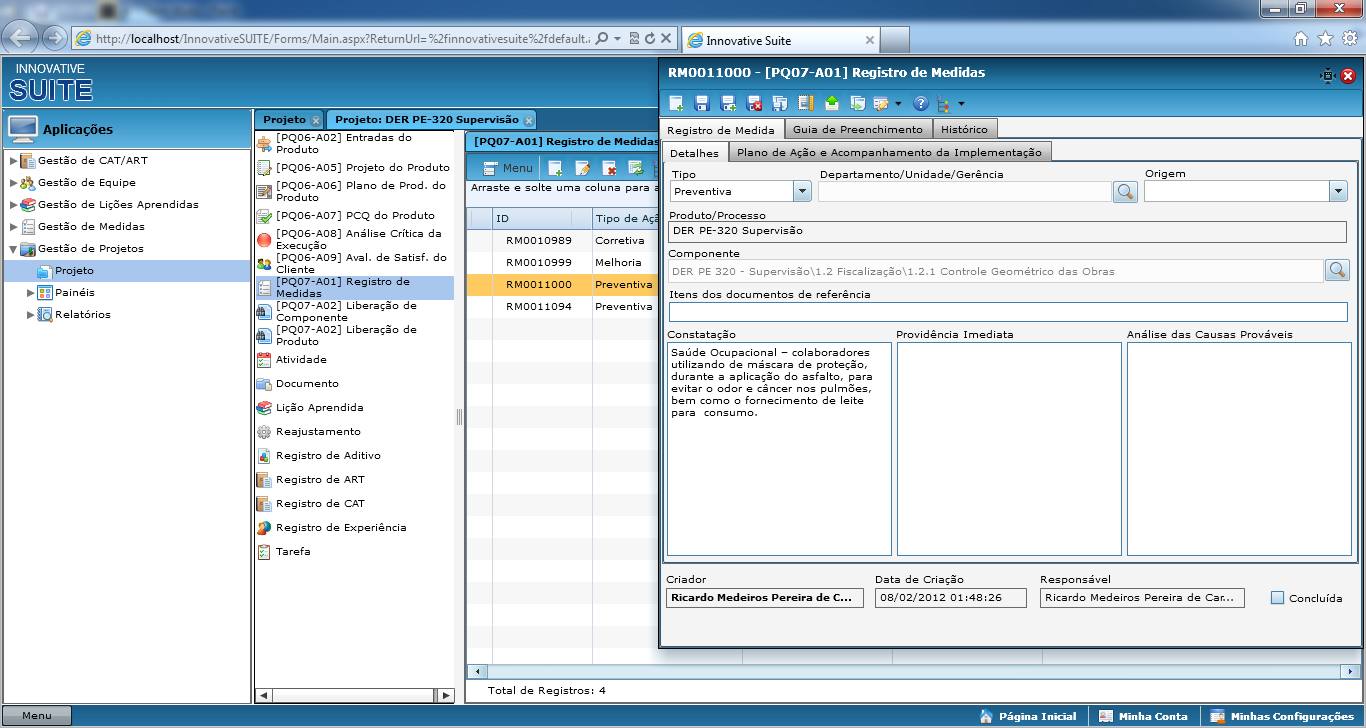Click the Menu button at bottom-left
Image resolution: width=1366 pixels, height=728 pixels.
point(37,716)
